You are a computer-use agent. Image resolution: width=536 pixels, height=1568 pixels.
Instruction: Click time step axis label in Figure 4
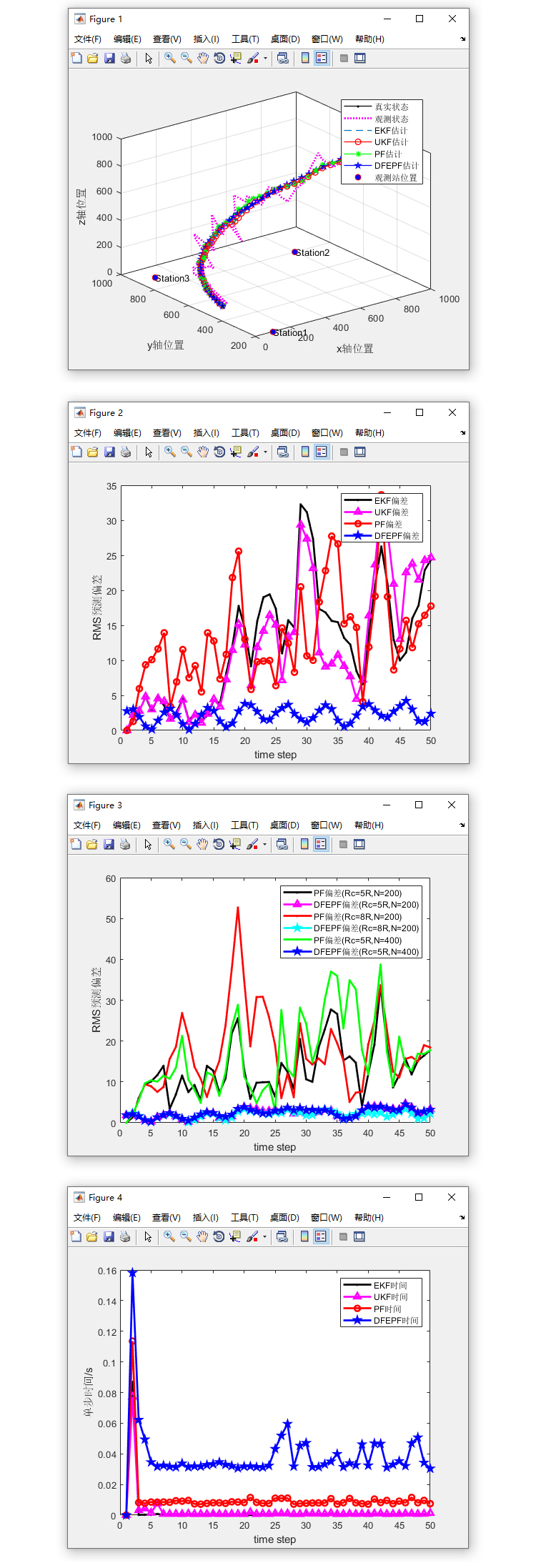tap(274, 1539)
